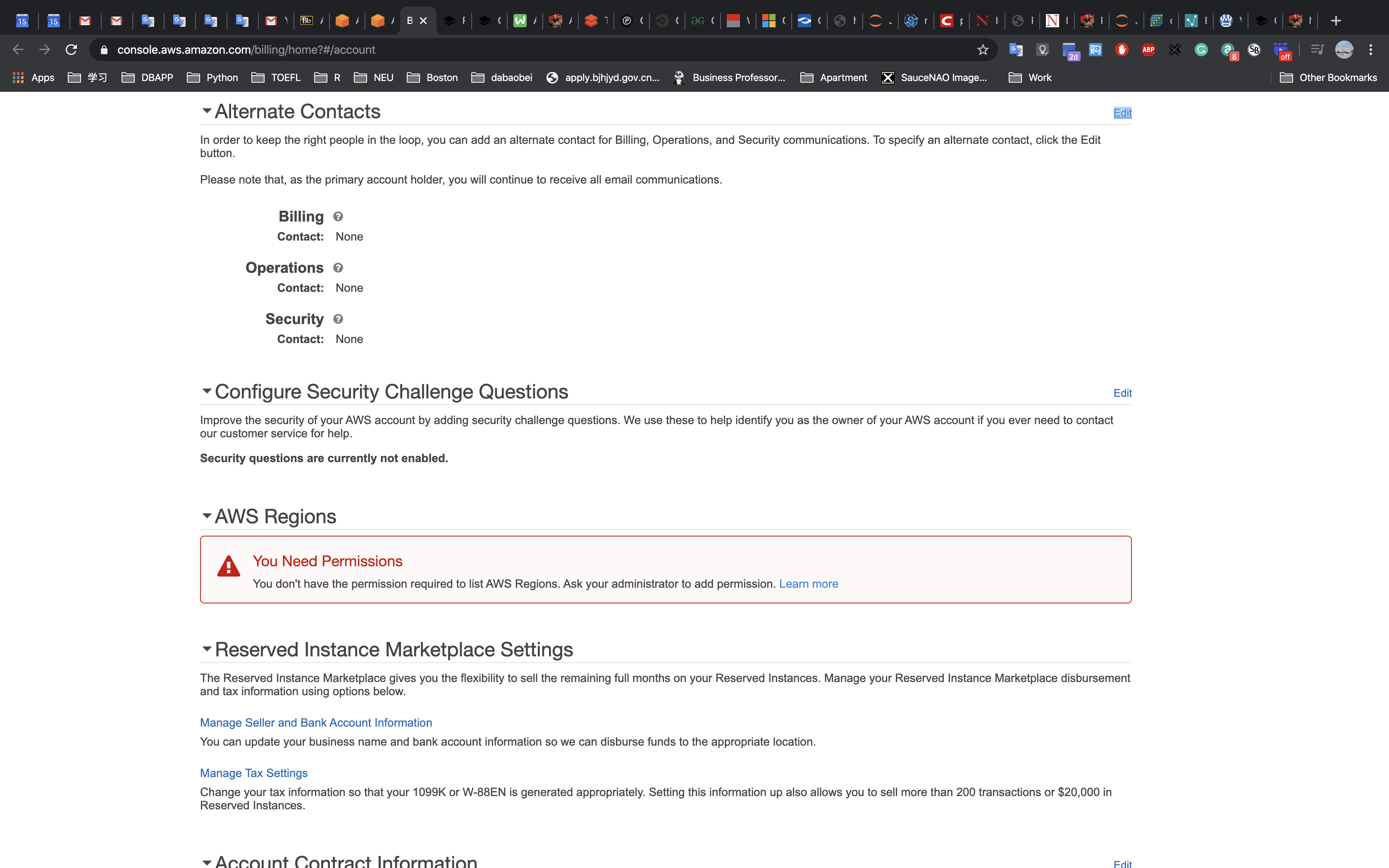1389x868 pixels.
Task: Click Security contact help question icon
Action: [338, 319]
